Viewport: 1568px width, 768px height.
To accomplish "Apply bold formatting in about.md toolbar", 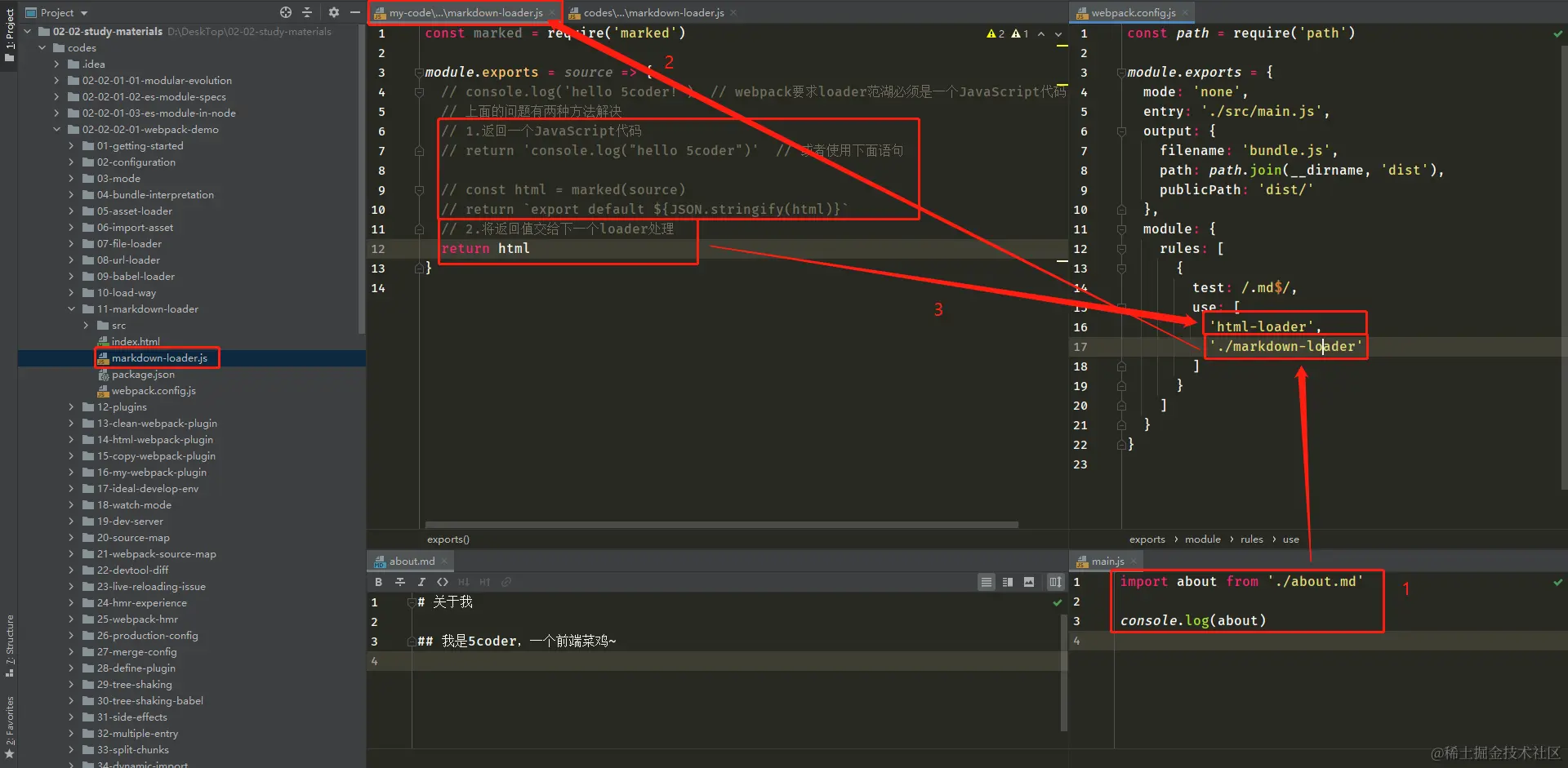I will click(378, 582).
